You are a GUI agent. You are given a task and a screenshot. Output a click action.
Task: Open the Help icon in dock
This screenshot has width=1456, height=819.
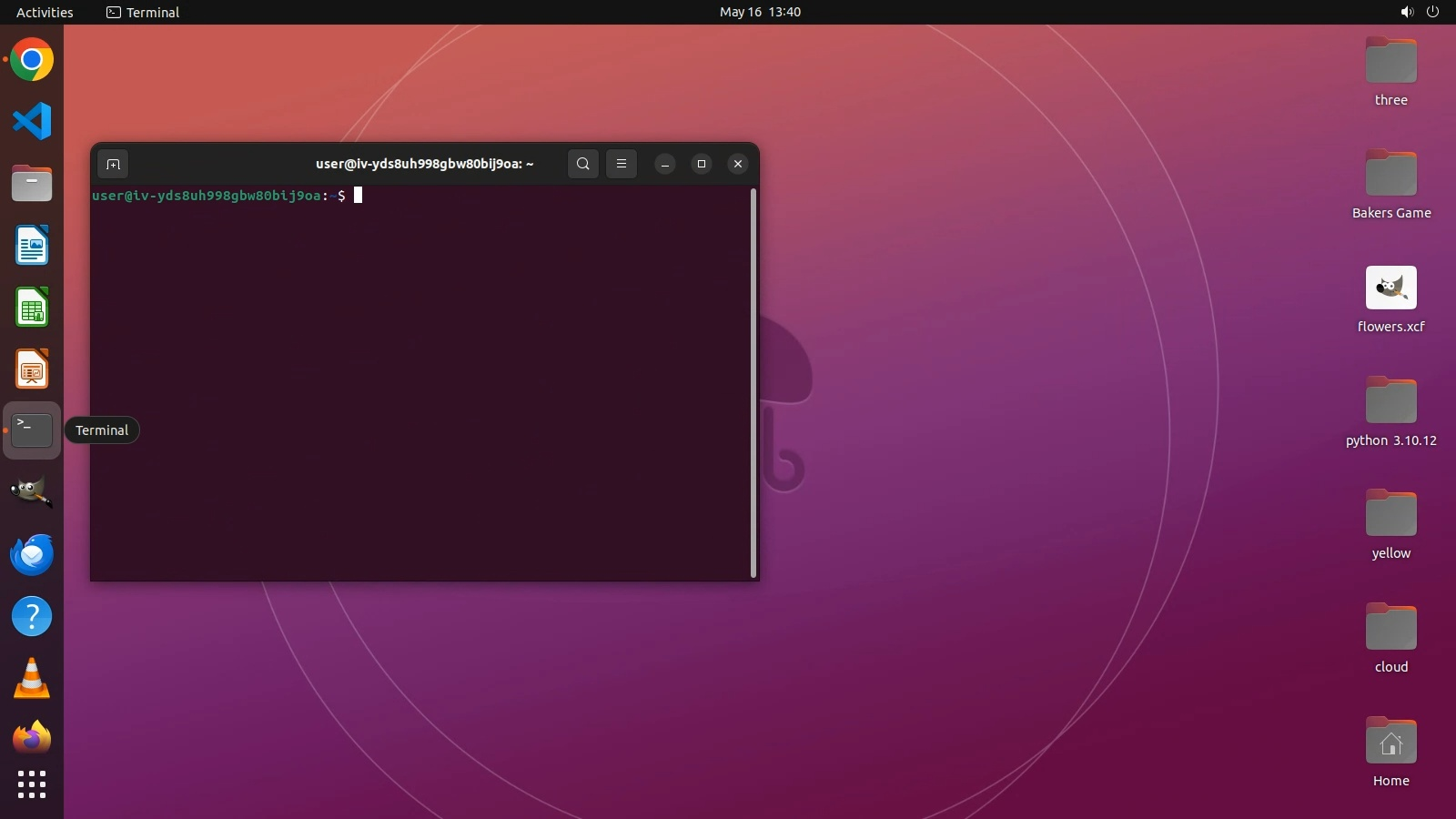(32, 617)
